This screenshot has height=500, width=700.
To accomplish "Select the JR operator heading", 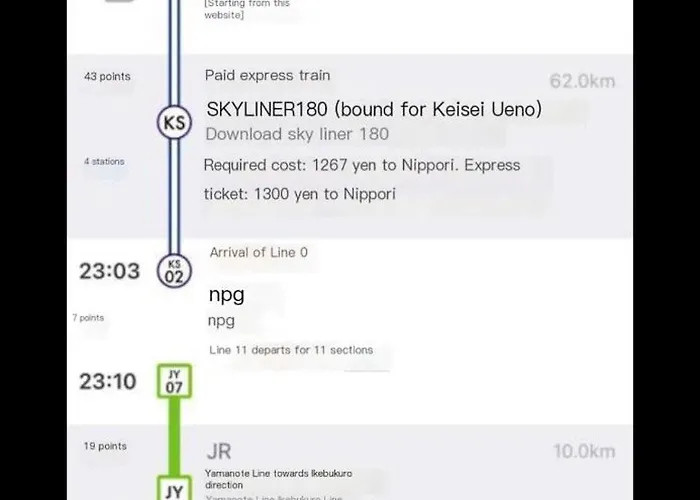I will pos(219,451).
